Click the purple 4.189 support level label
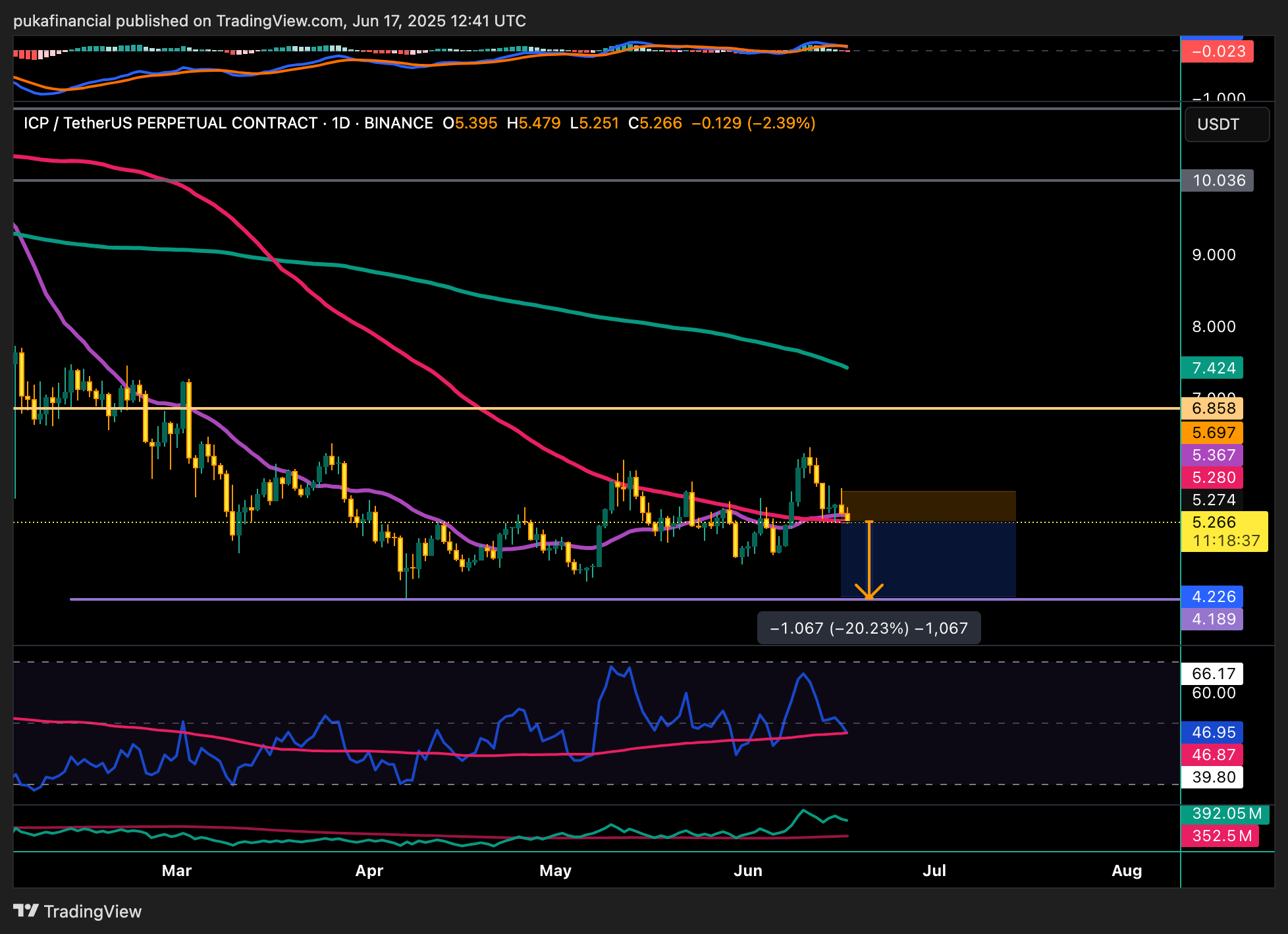Viewport: 1288px width, 934px height. (x=1212, y=619)
